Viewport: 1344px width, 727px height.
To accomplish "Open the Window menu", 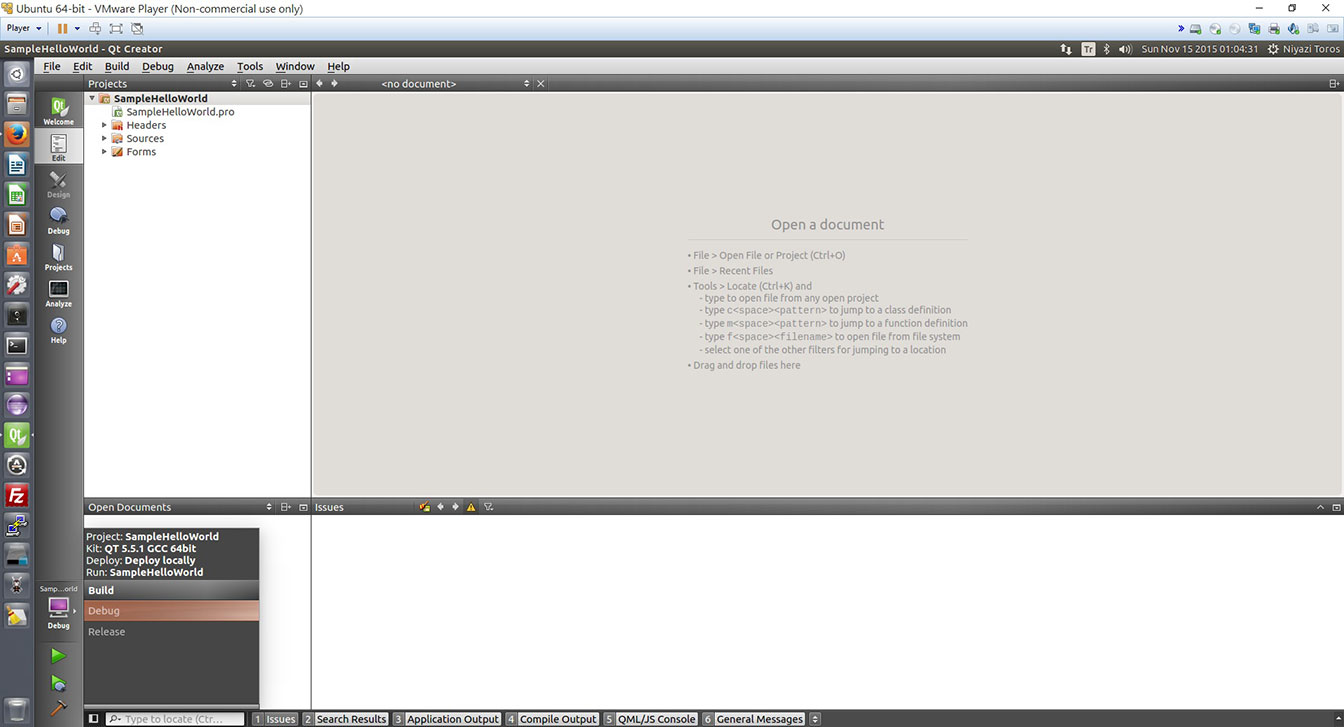I will coord(295,66).
